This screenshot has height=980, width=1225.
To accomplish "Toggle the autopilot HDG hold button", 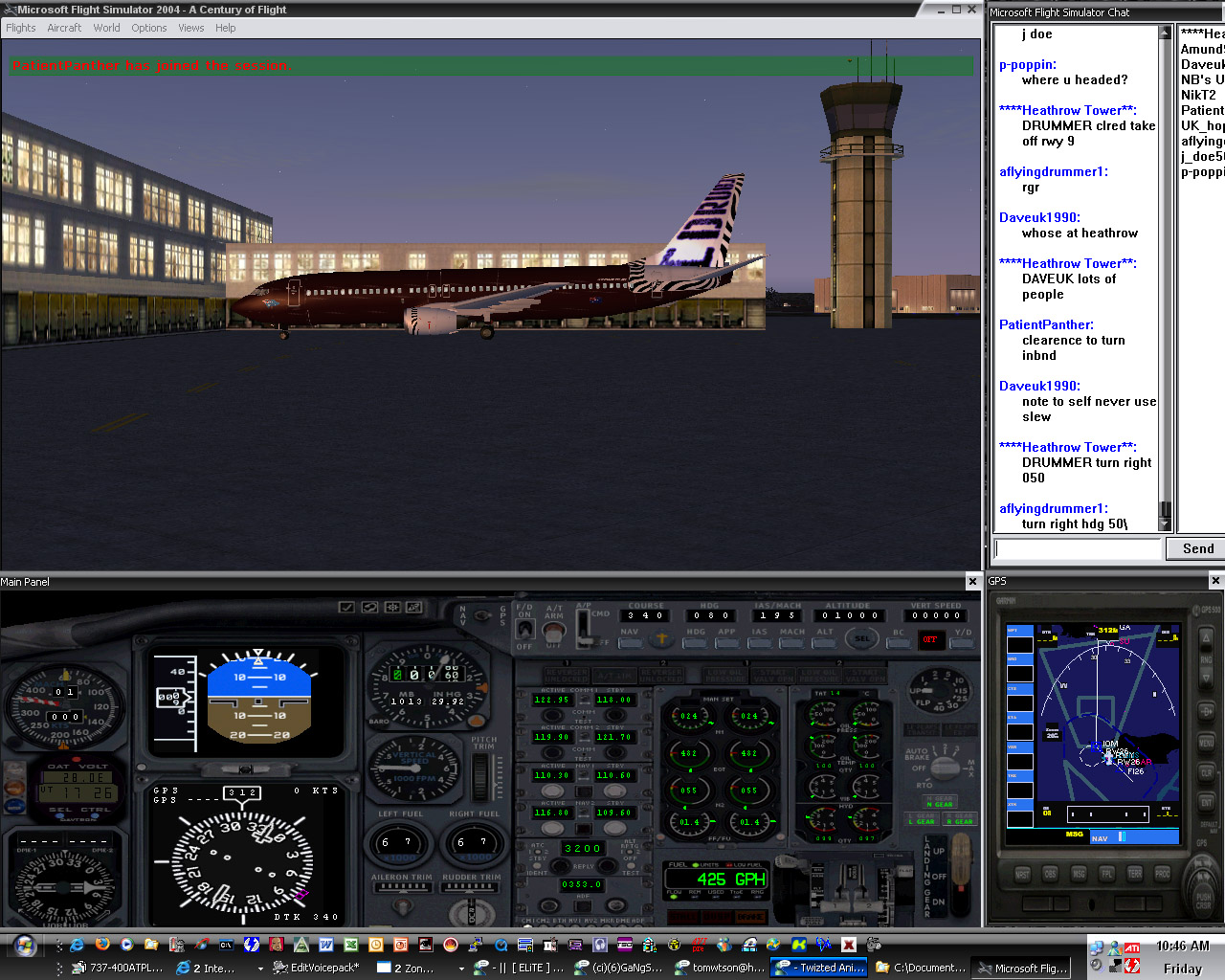I will pos(696,642).
